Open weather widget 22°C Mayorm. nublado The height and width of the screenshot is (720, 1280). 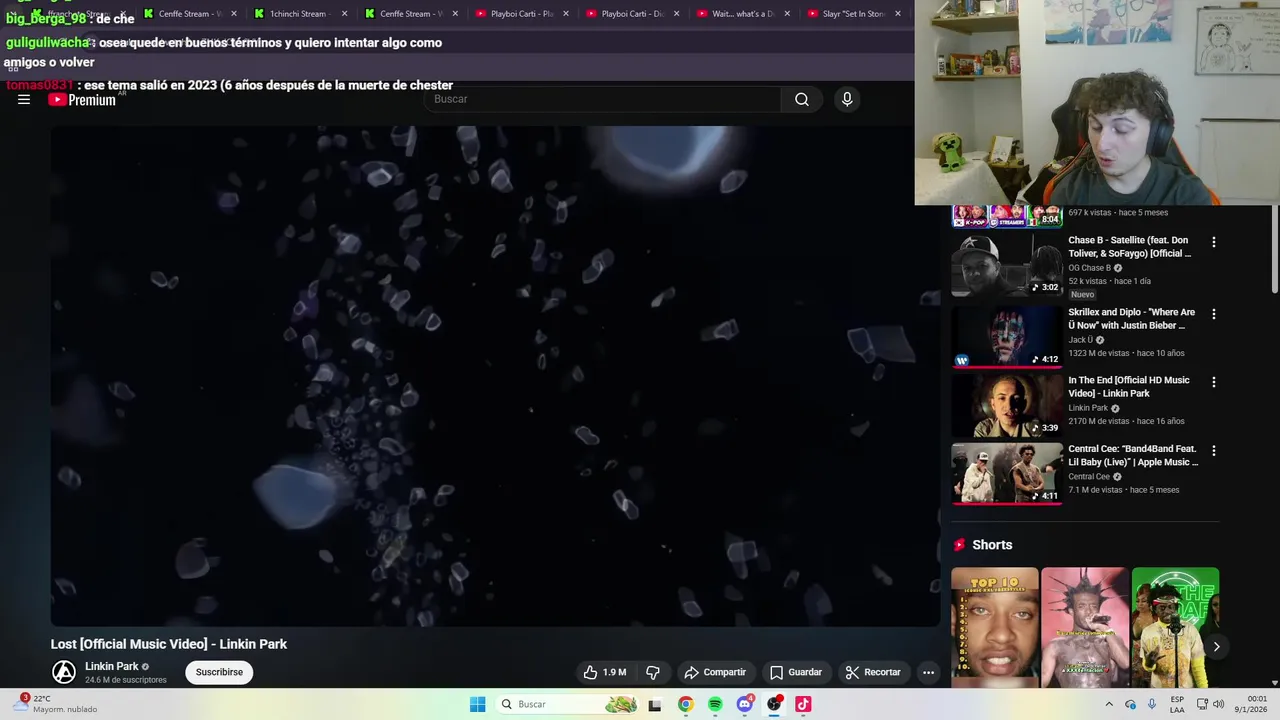click(x=56, y=704)
